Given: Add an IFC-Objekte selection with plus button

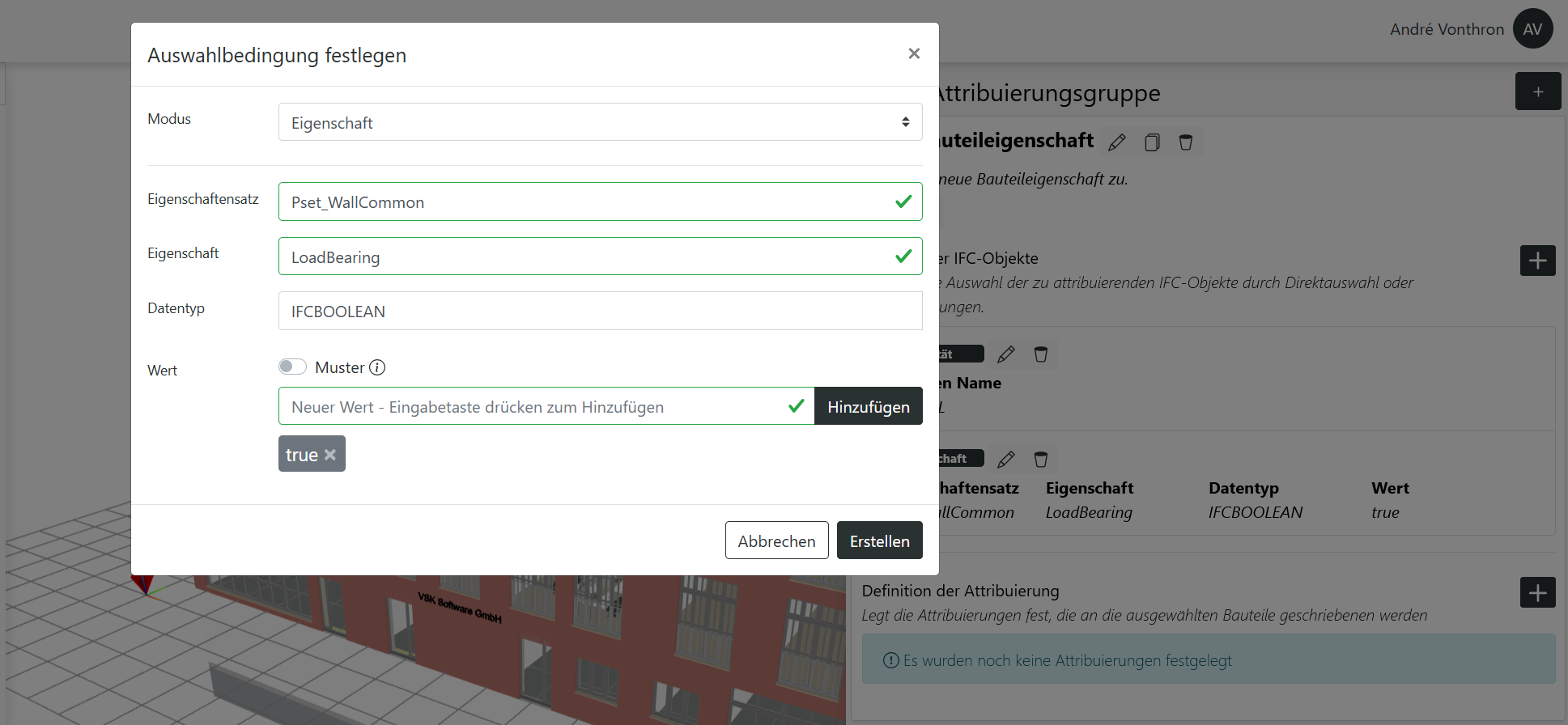Looking at the screenshot, I should tap(1537, 261).
